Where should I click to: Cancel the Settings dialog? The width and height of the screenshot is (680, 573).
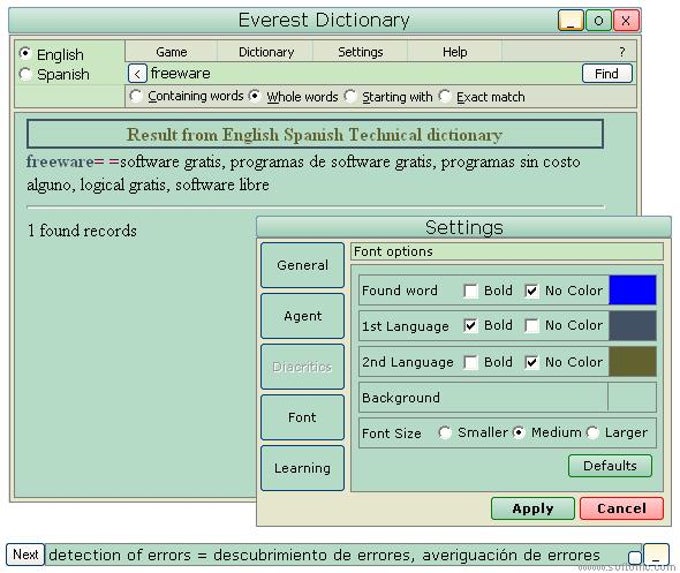point(622,508)
